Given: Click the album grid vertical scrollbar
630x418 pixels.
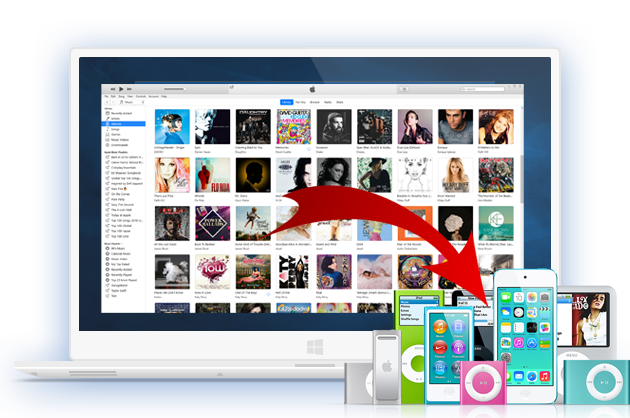Looking at the screenshot, I should pos(522,179).
